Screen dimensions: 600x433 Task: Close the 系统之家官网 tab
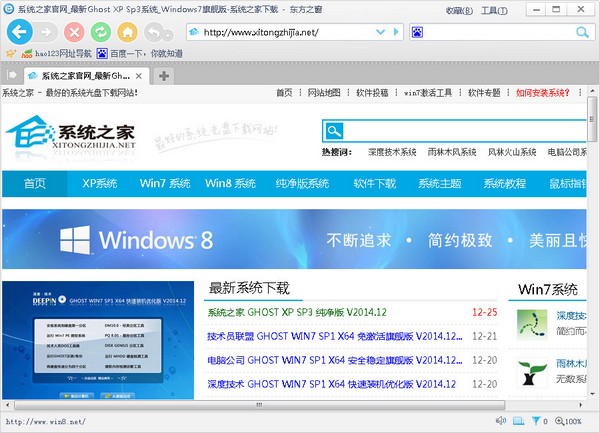pos(139,76)
